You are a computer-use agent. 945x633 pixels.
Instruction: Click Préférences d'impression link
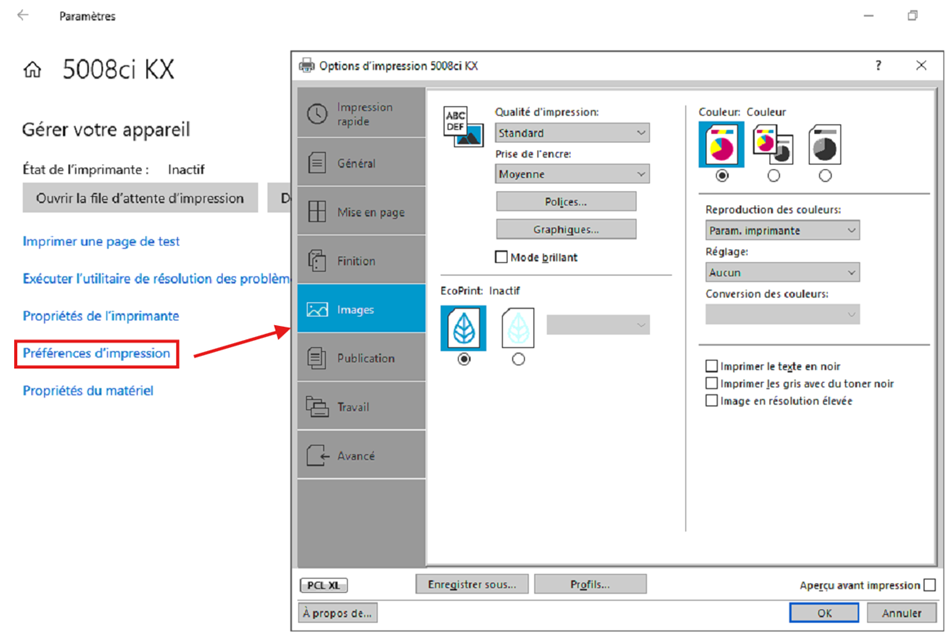click(96, 353)
